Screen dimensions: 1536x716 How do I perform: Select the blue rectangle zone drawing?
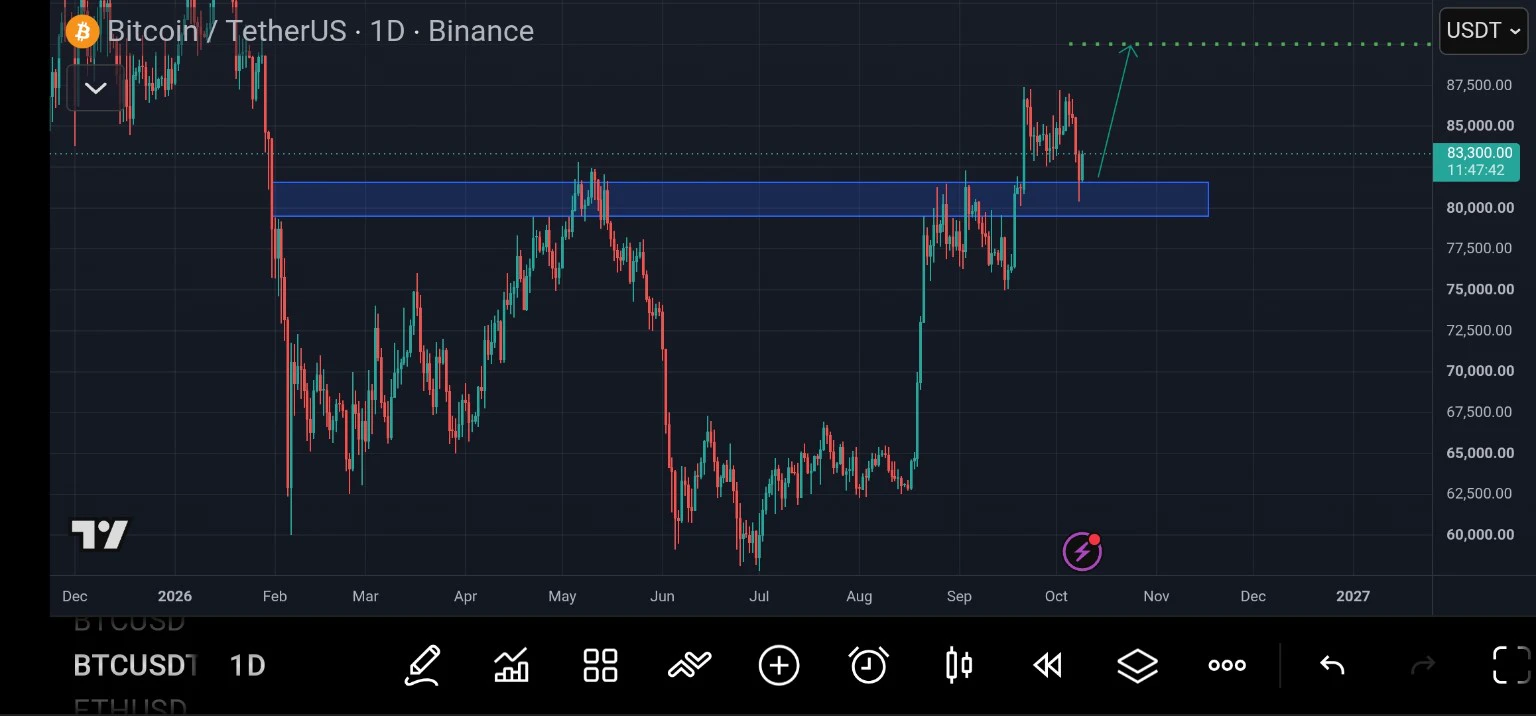pos(740,199)
